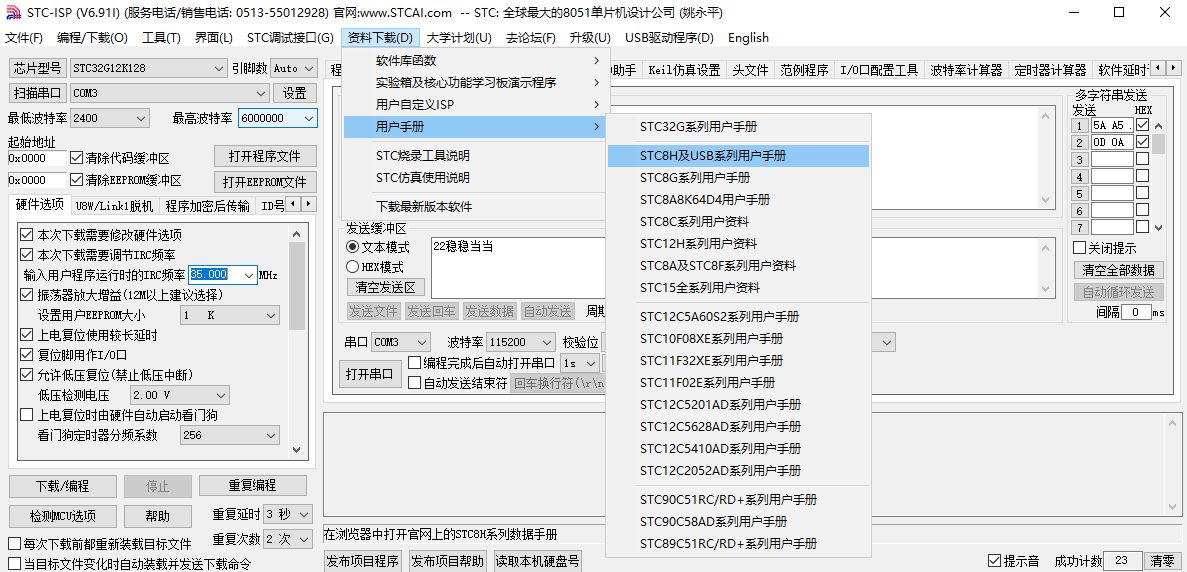Open 重复延时 3 秒 dropdown
The image size is (1187, 572).
click(288, 514)
